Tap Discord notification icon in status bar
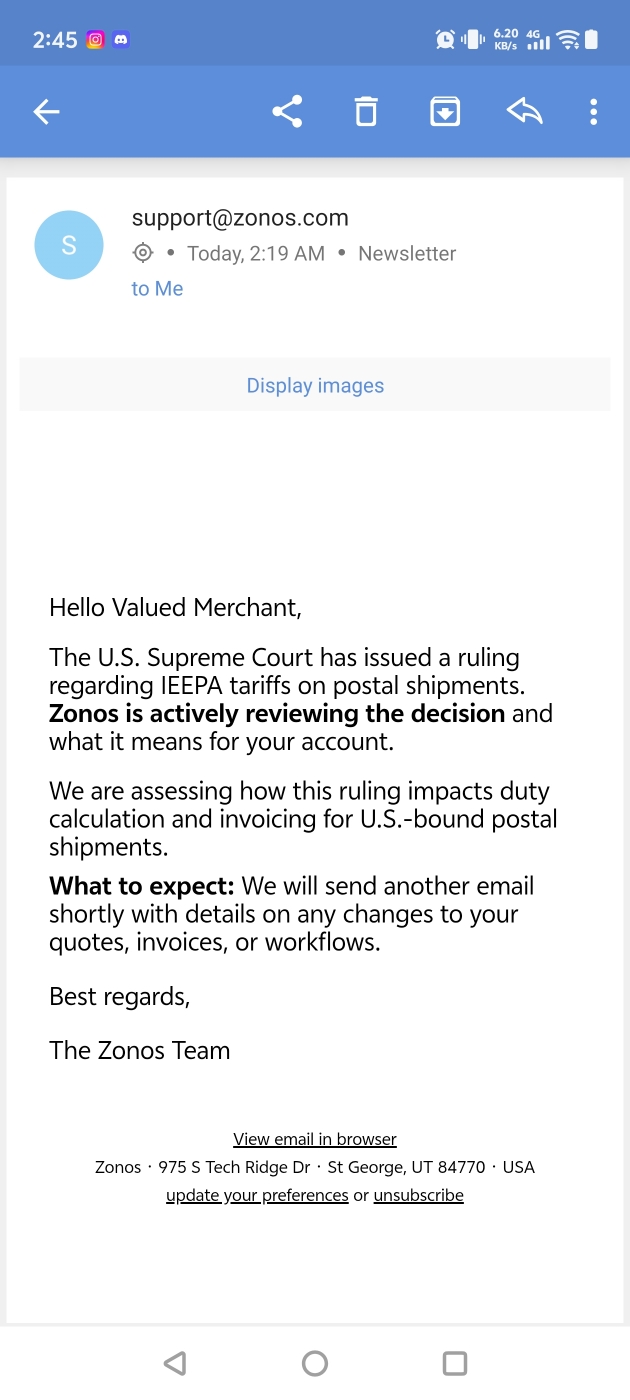Image resolution: width=630 pixels, height=1400 pixels. [x=121, y=40]
